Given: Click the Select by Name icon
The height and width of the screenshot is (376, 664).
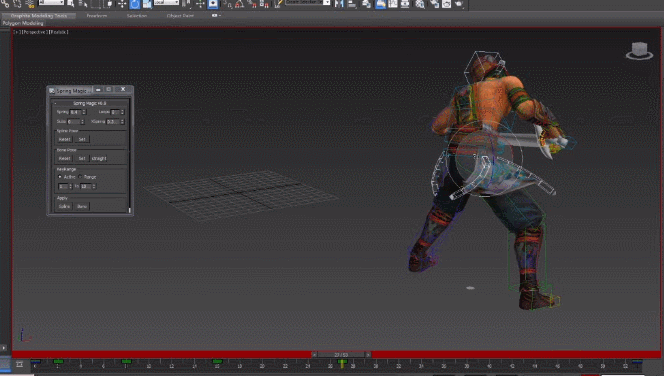Looking at the screenshot, I should point(83,4).
